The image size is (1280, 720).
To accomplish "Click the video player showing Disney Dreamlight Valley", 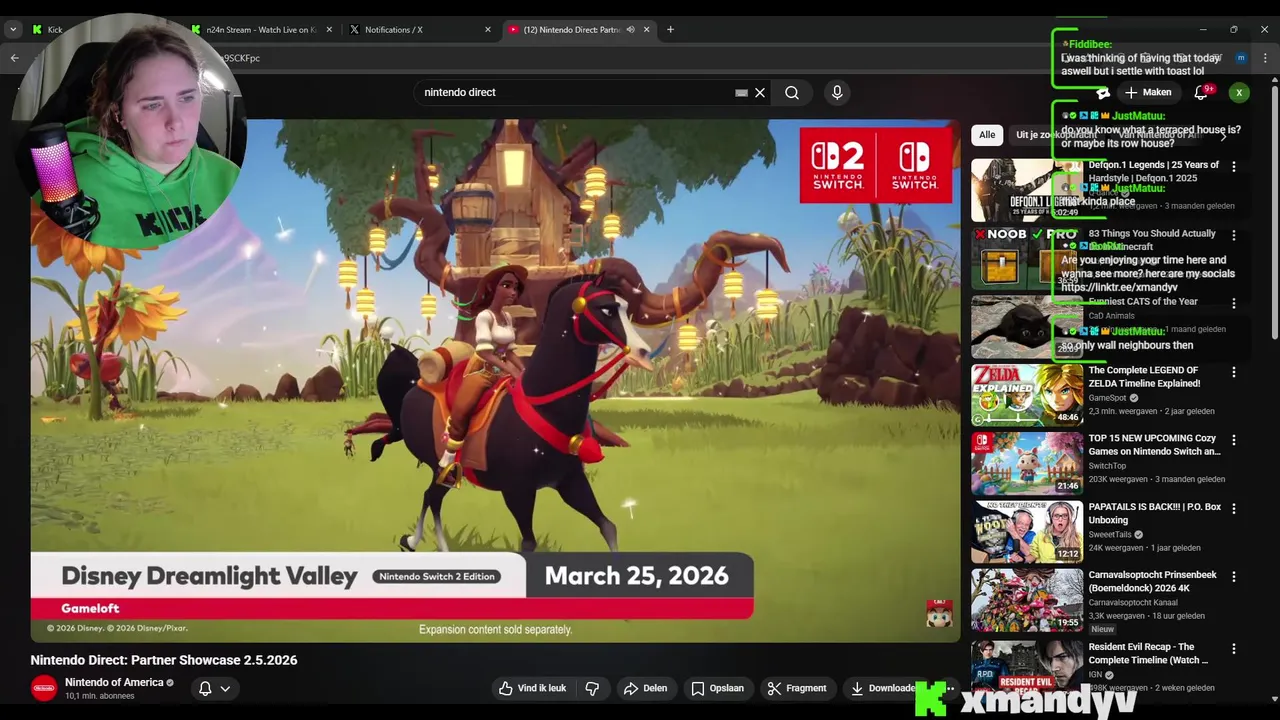I will pyautogui.click(x=495, y=380).
